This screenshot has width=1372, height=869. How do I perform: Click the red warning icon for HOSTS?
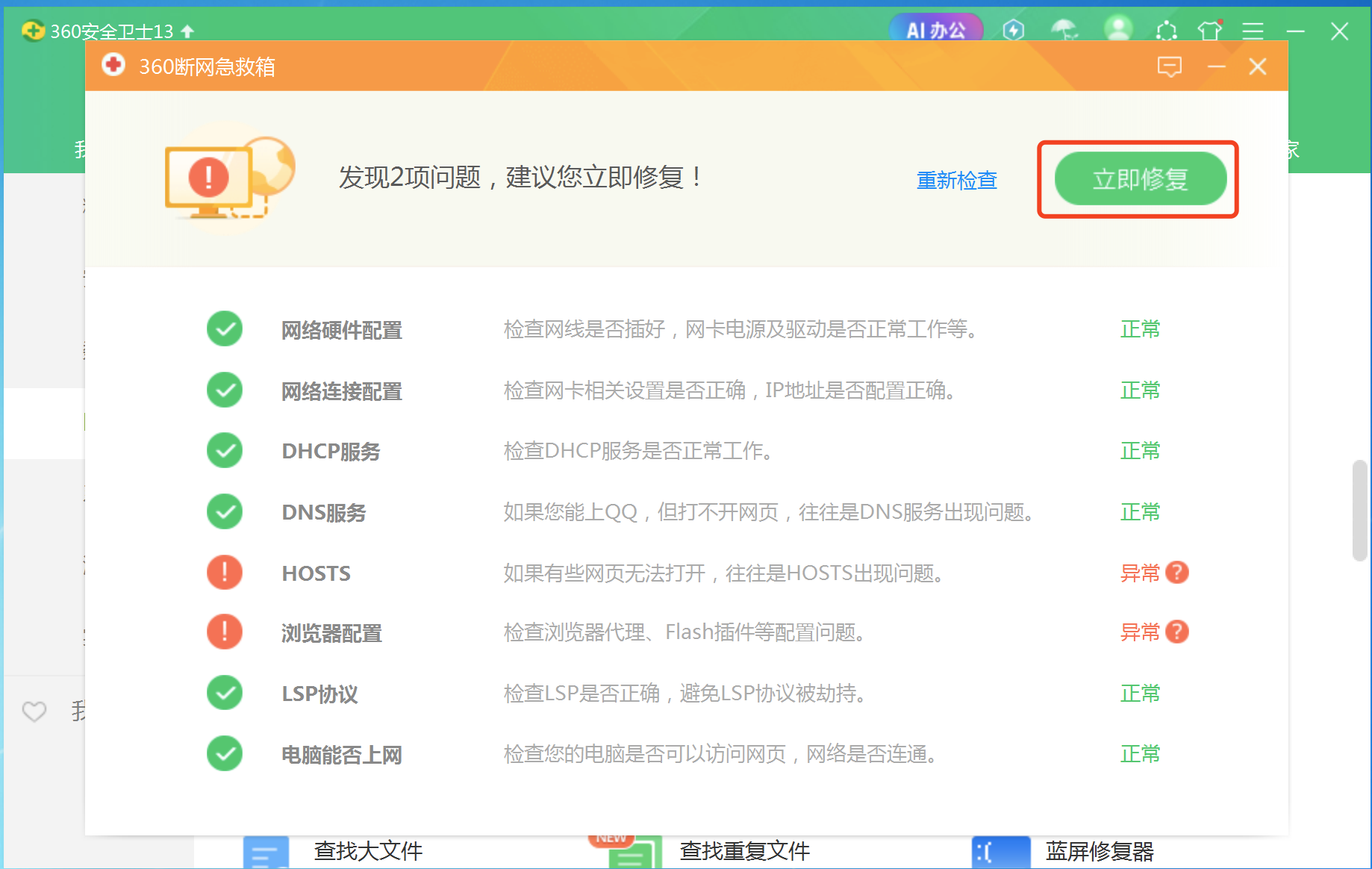pyautogui.click(x=225, y=573)
